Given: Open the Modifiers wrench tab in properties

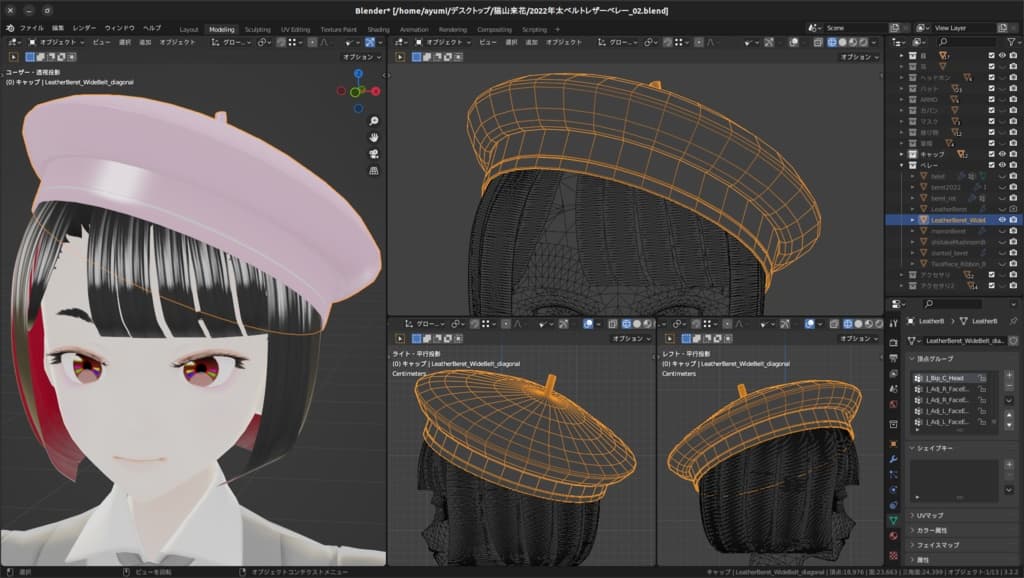Looking at the screenshot, I should tap(893, 458).
